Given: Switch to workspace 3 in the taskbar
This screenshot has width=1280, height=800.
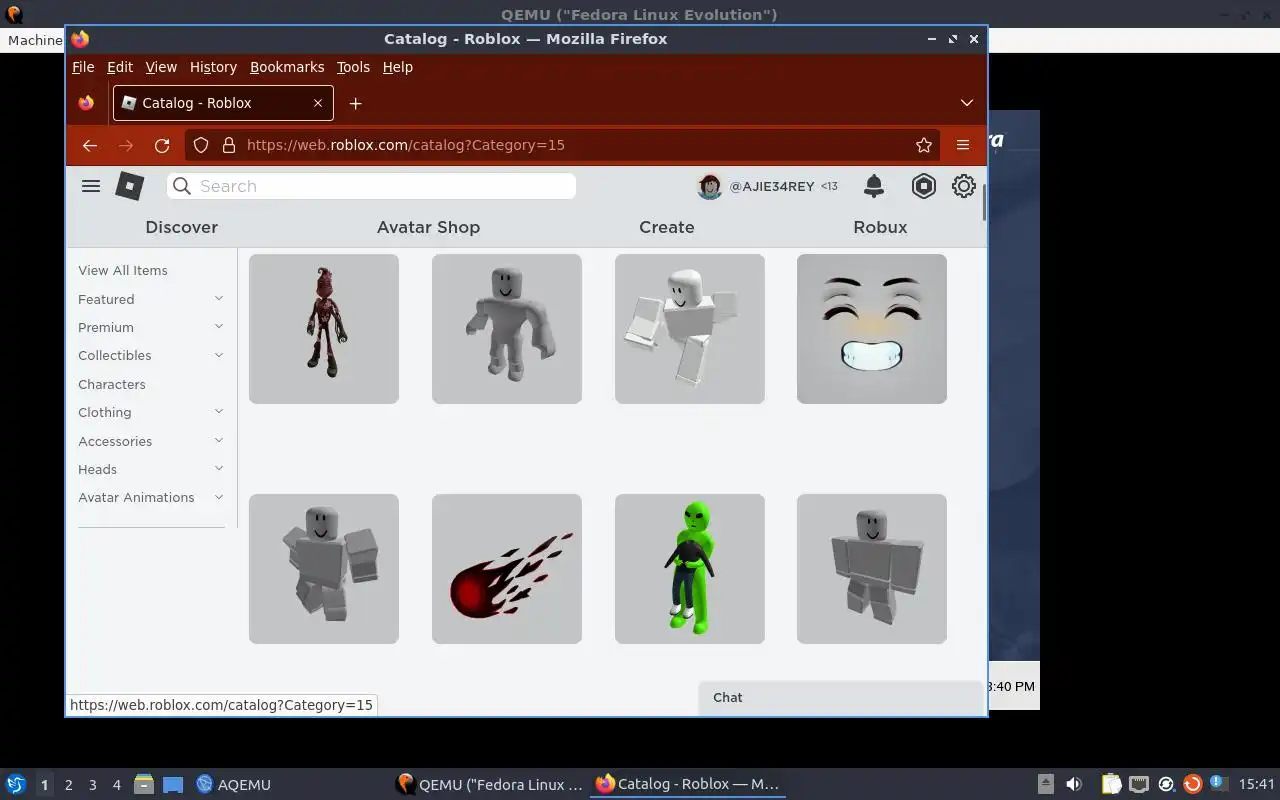Looking at the screenshot, I should coord(92,785).
